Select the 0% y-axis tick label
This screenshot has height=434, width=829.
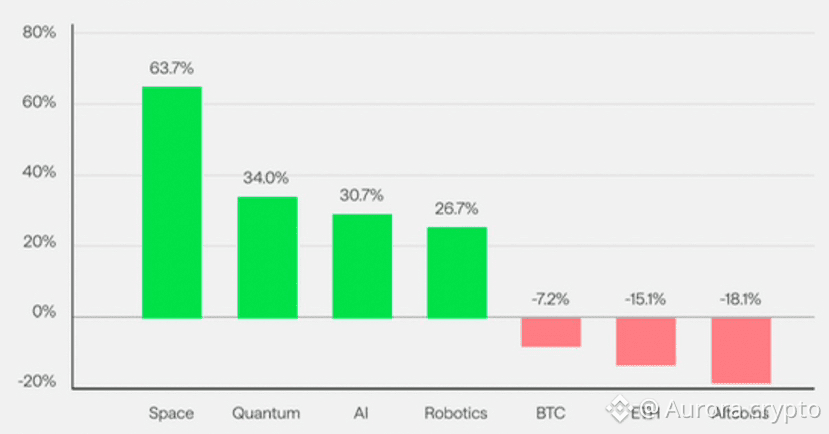(x=43, y=315)
